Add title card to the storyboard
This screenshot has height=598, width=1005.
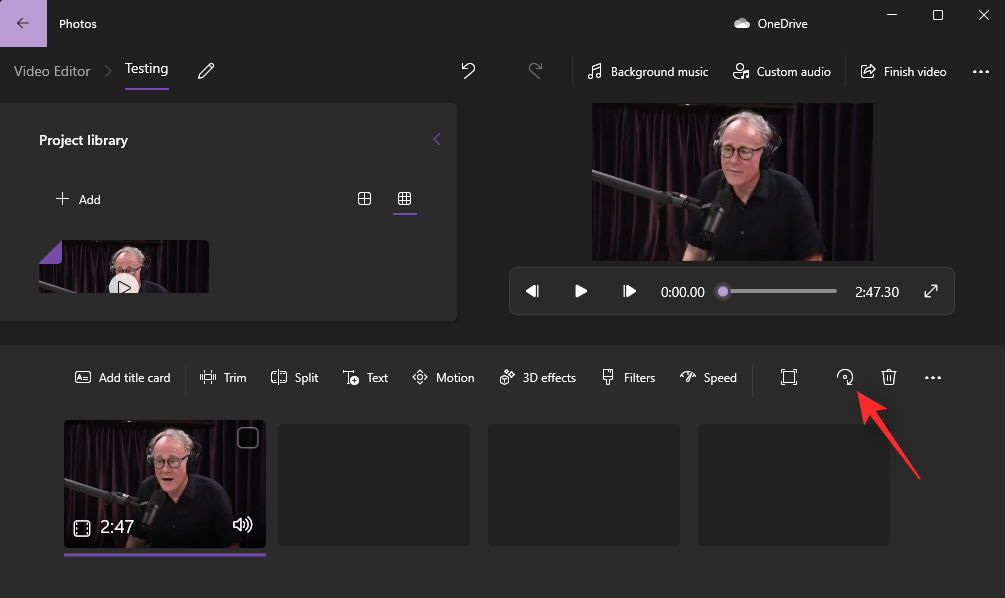click(x=122, y=378)
